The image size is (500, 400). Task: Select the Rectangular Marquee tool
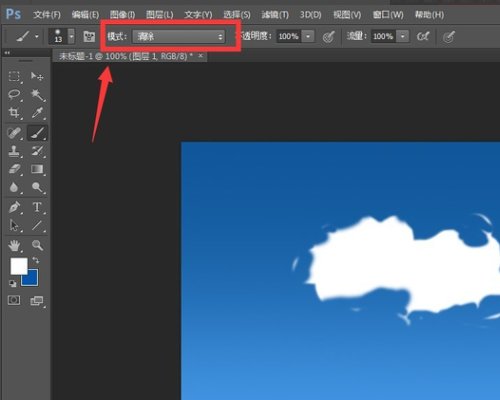click(14, 76)
